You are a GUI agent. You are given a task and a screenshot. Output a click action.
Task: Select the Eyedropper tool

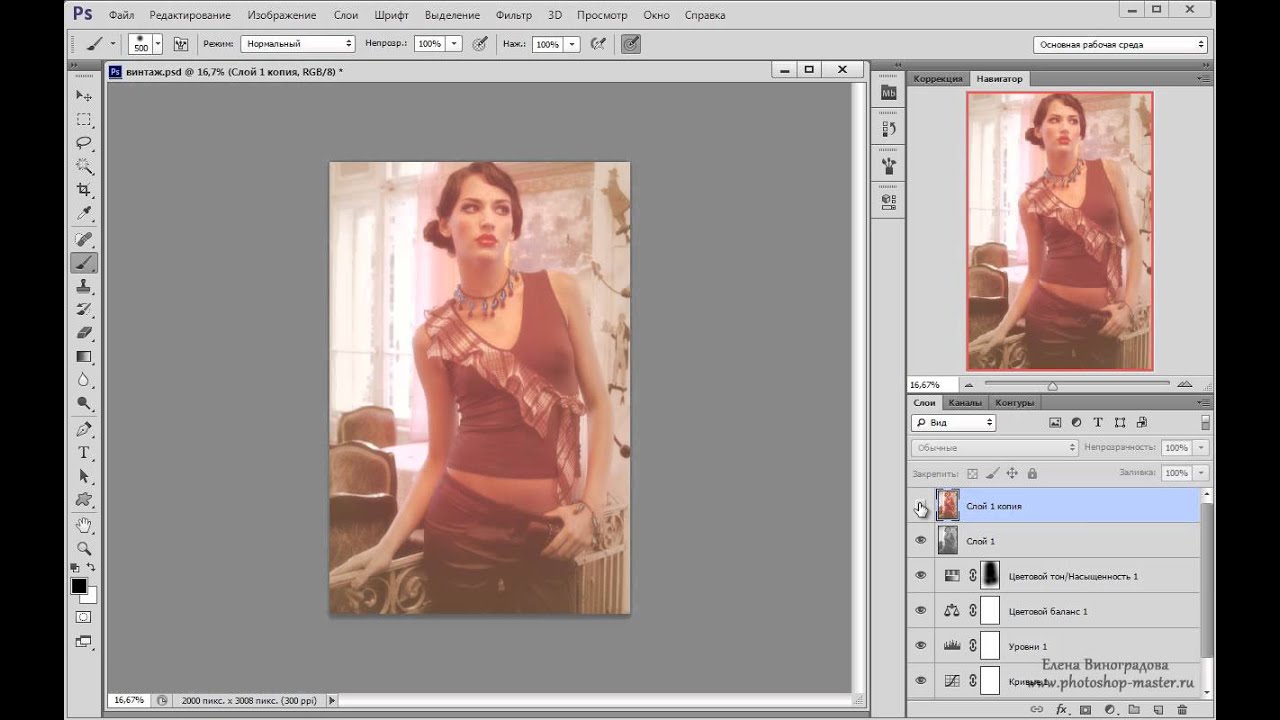click(x=84, y=214)
